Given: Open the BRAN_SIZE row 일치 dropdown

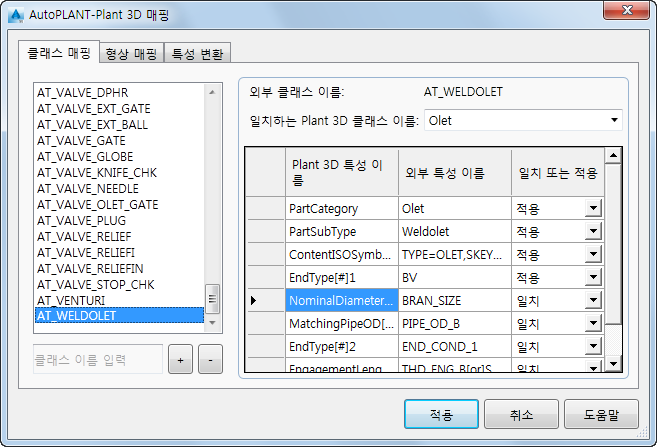Looking at the screenshot, I should pyautogui.click(x=593, y=300).
